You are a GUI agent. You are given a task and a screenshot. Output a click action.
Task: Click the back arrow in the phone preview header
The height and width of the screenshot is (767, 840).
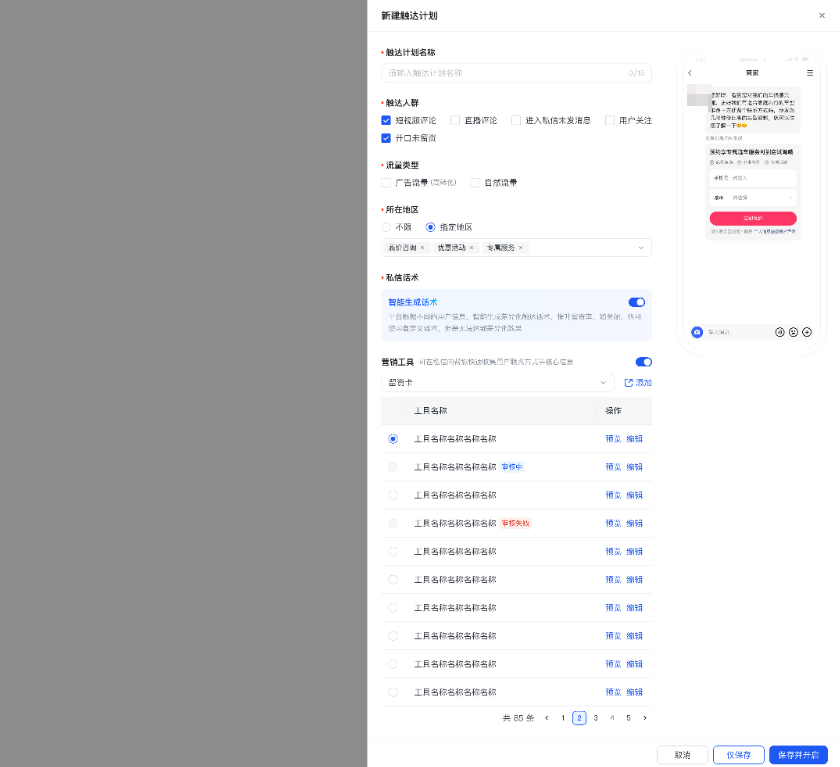(x=690, y=72)
